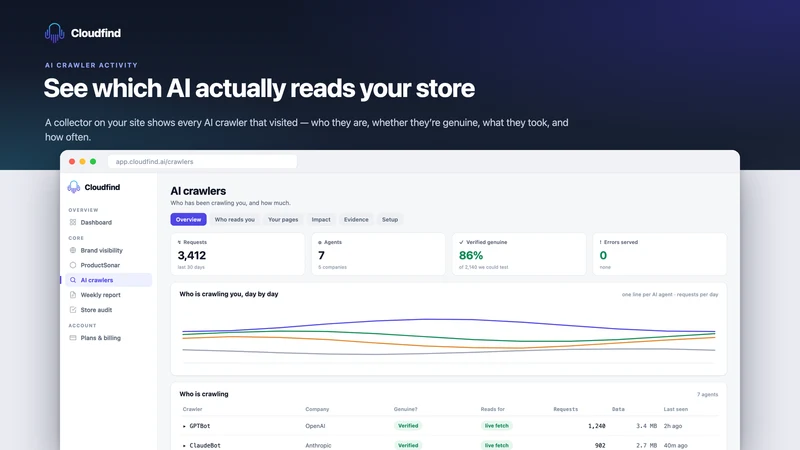Viewport: 800px width, 450px height.
Task: Click the Weekly report document icon
Action: point(72,295)
